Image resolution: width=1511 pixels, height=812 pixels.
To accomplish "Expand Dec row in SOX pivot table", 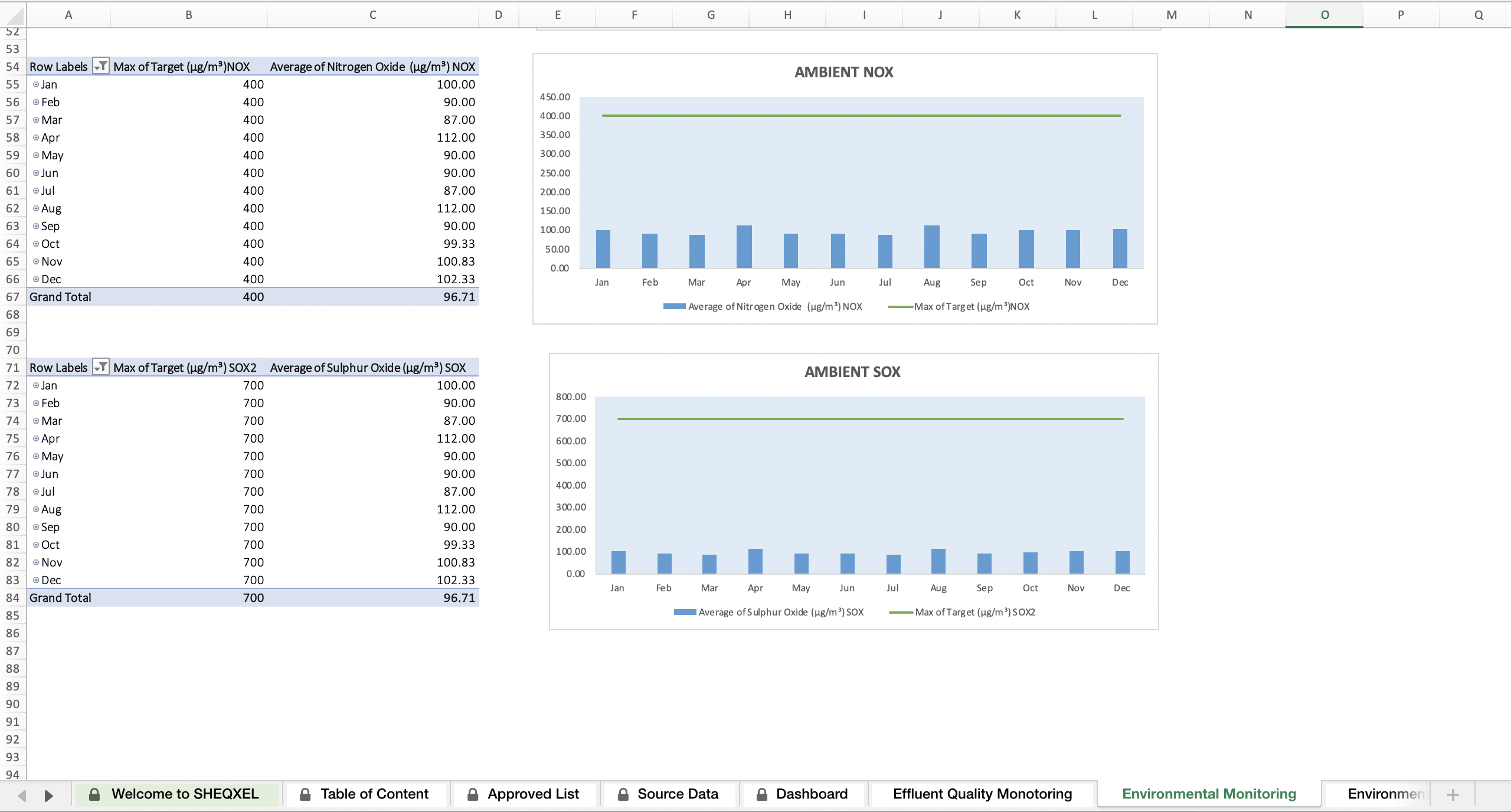I will (x=36, y=580).
